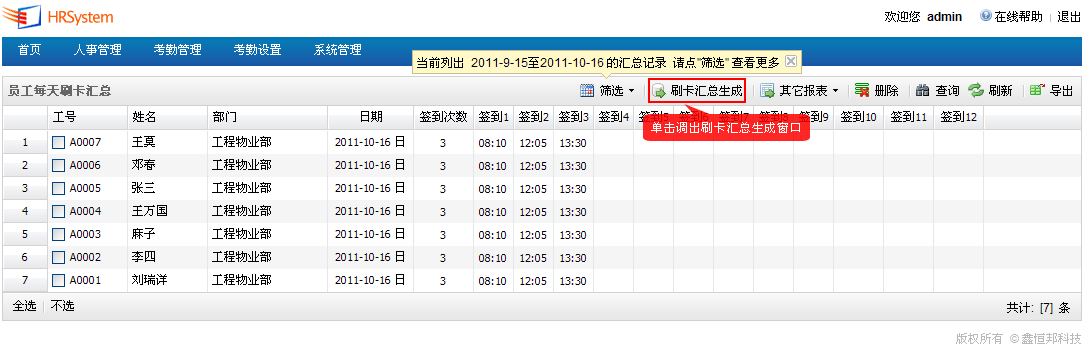Click the 筛选 calendar filter icon
The image size is (1085, 362).
587,91
